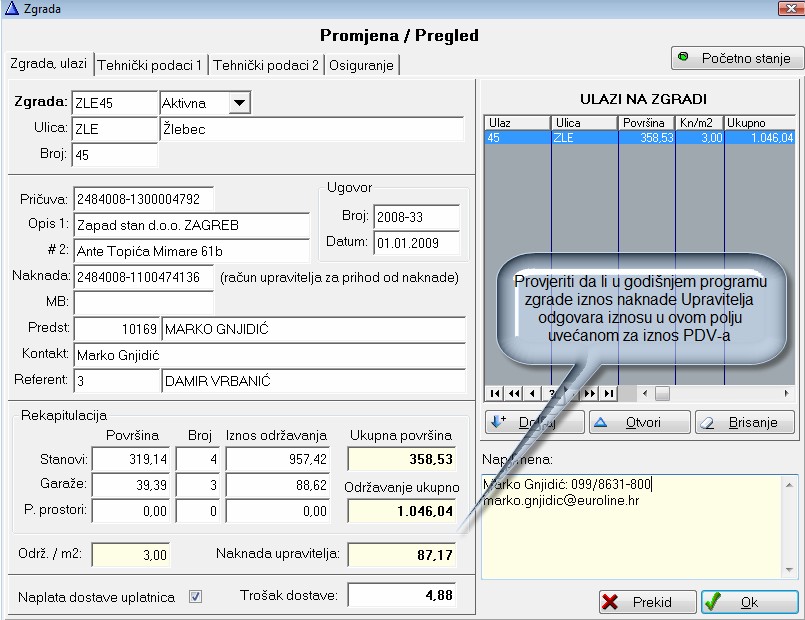Screen dimensions: 805x620
Task: Click the MARKO GNJIDIĆ representative name field
Action: 313,329
